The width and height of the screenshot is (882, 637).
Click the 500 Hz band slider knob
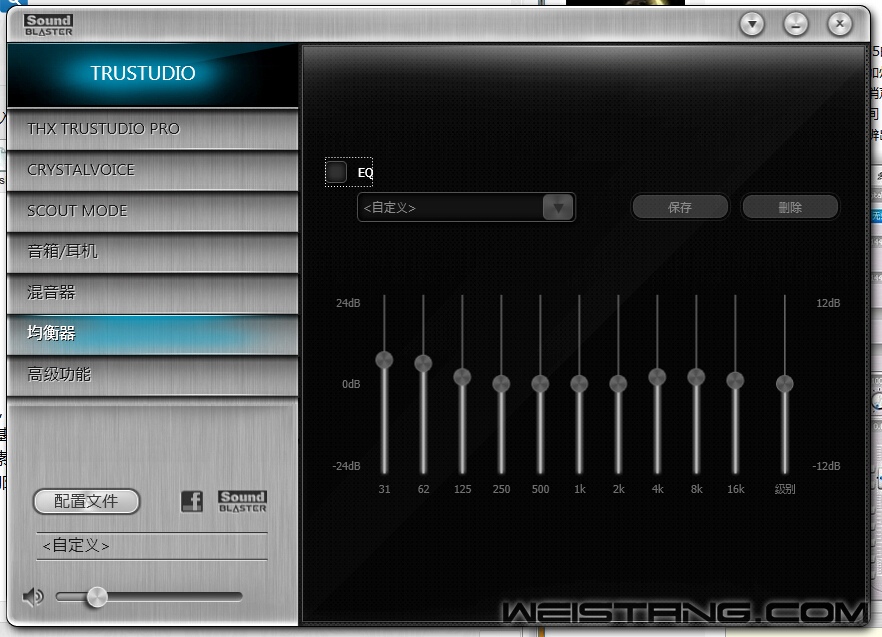click(540, 384)
